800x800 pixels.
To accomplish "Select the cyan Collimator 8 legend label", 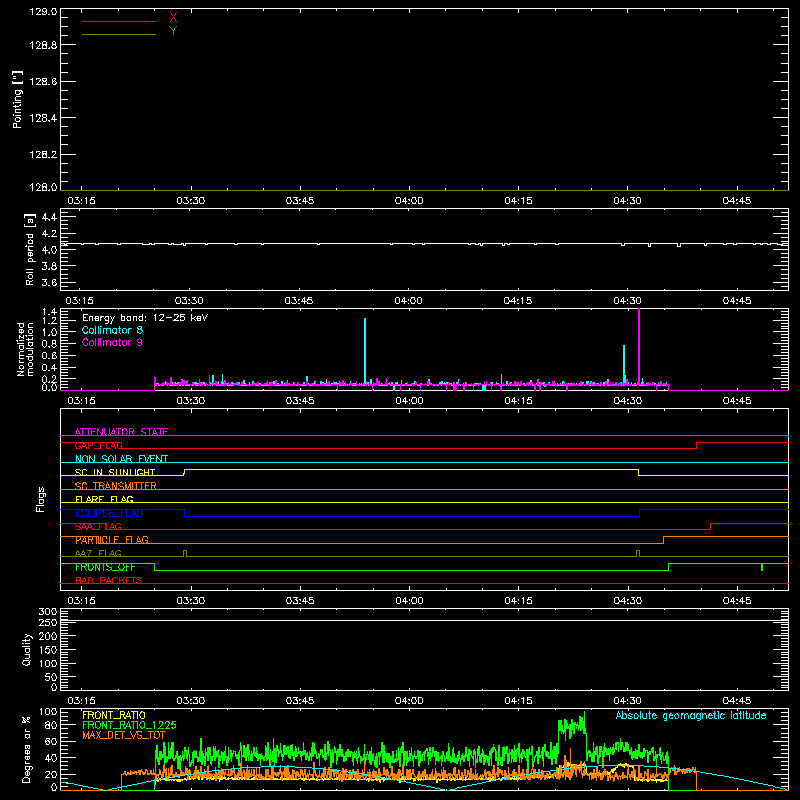I will [x=112, y=330].
